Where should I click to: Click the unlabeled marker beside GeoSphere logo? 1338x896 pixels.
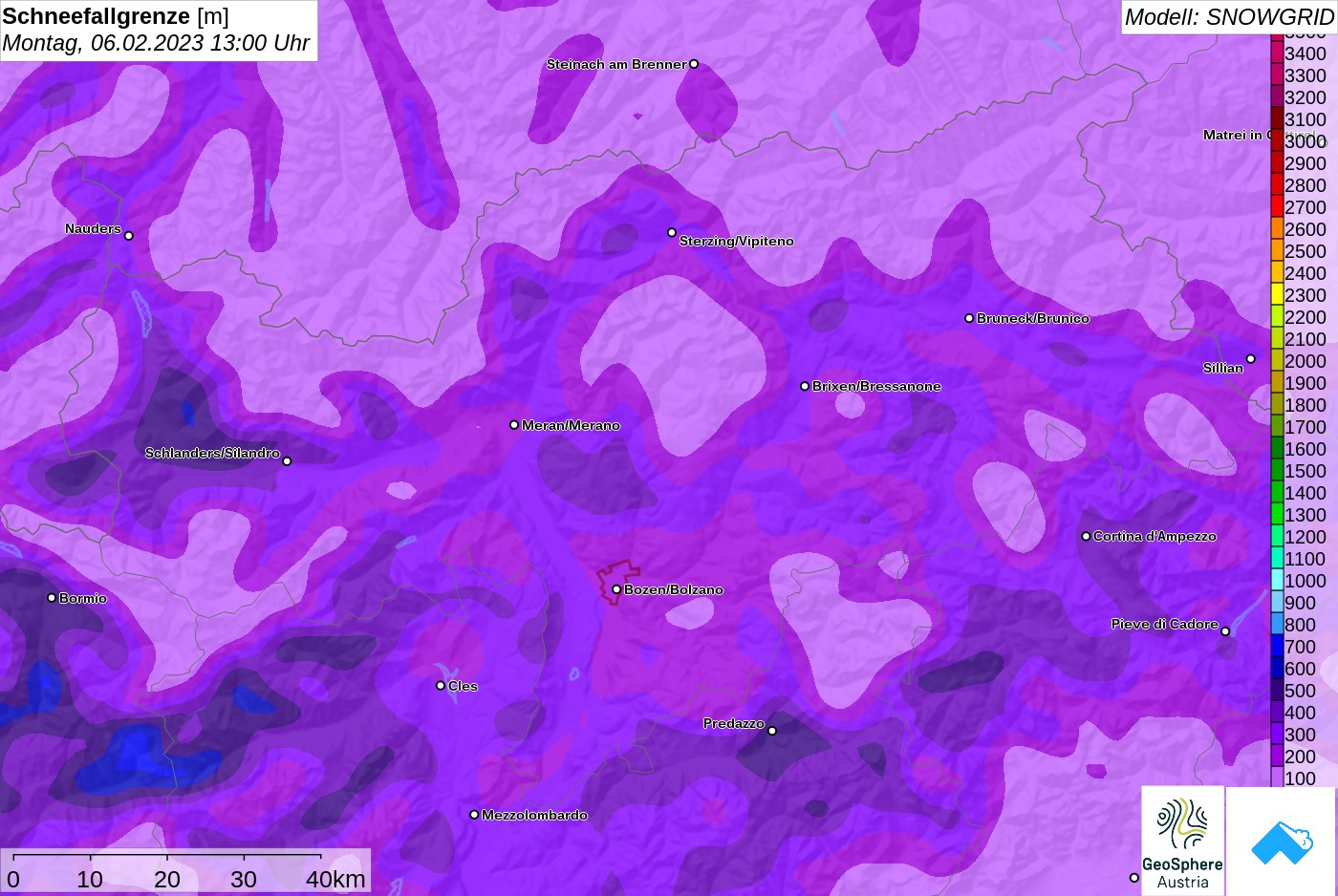1134,878
